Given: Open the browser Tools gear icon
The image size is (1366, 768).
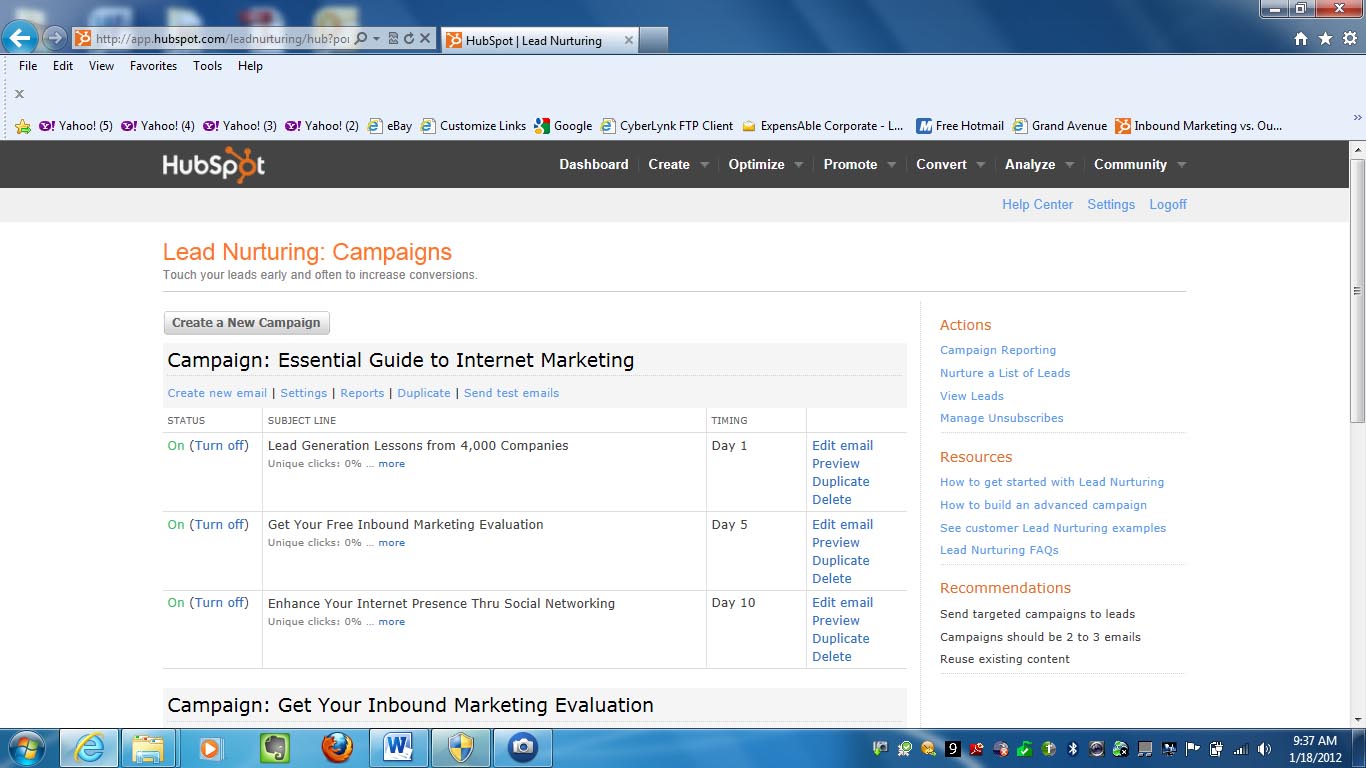Looking at the screenshot, I should pyautogui.click(x=1349, y=39).
